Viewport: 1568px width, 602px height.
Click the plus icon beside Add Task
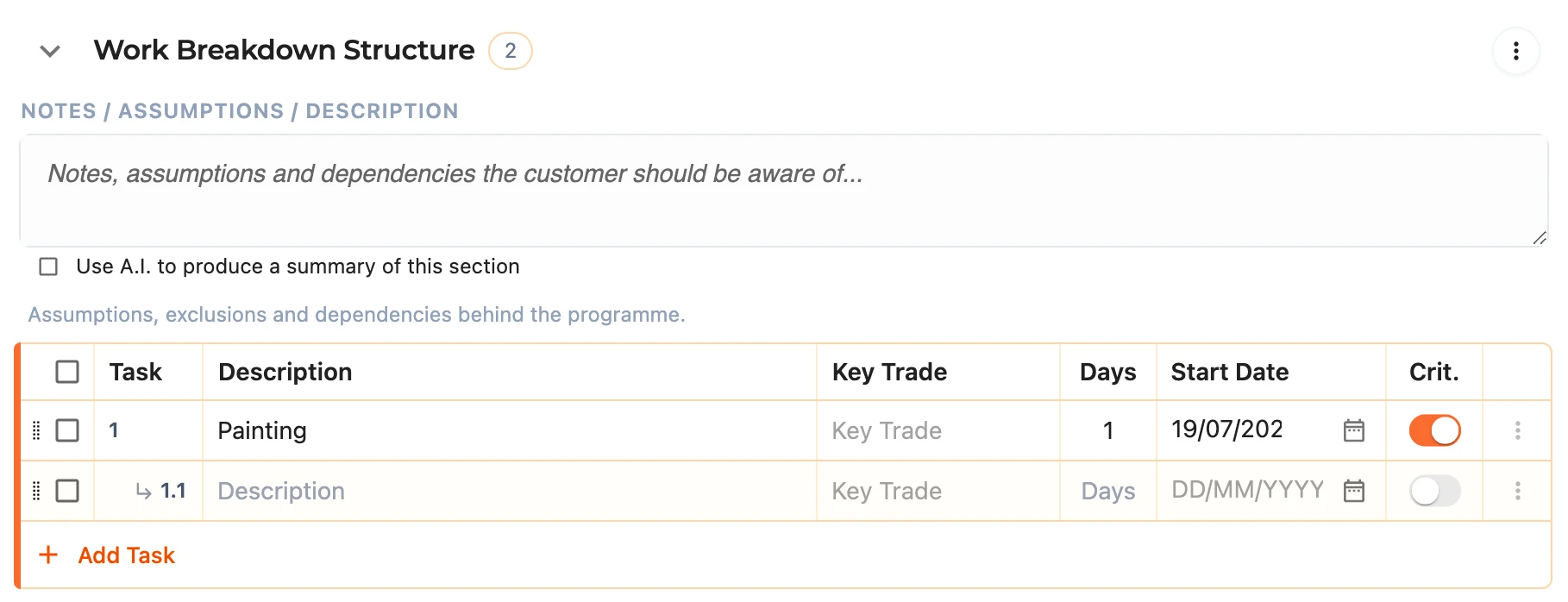pos(49,555)
